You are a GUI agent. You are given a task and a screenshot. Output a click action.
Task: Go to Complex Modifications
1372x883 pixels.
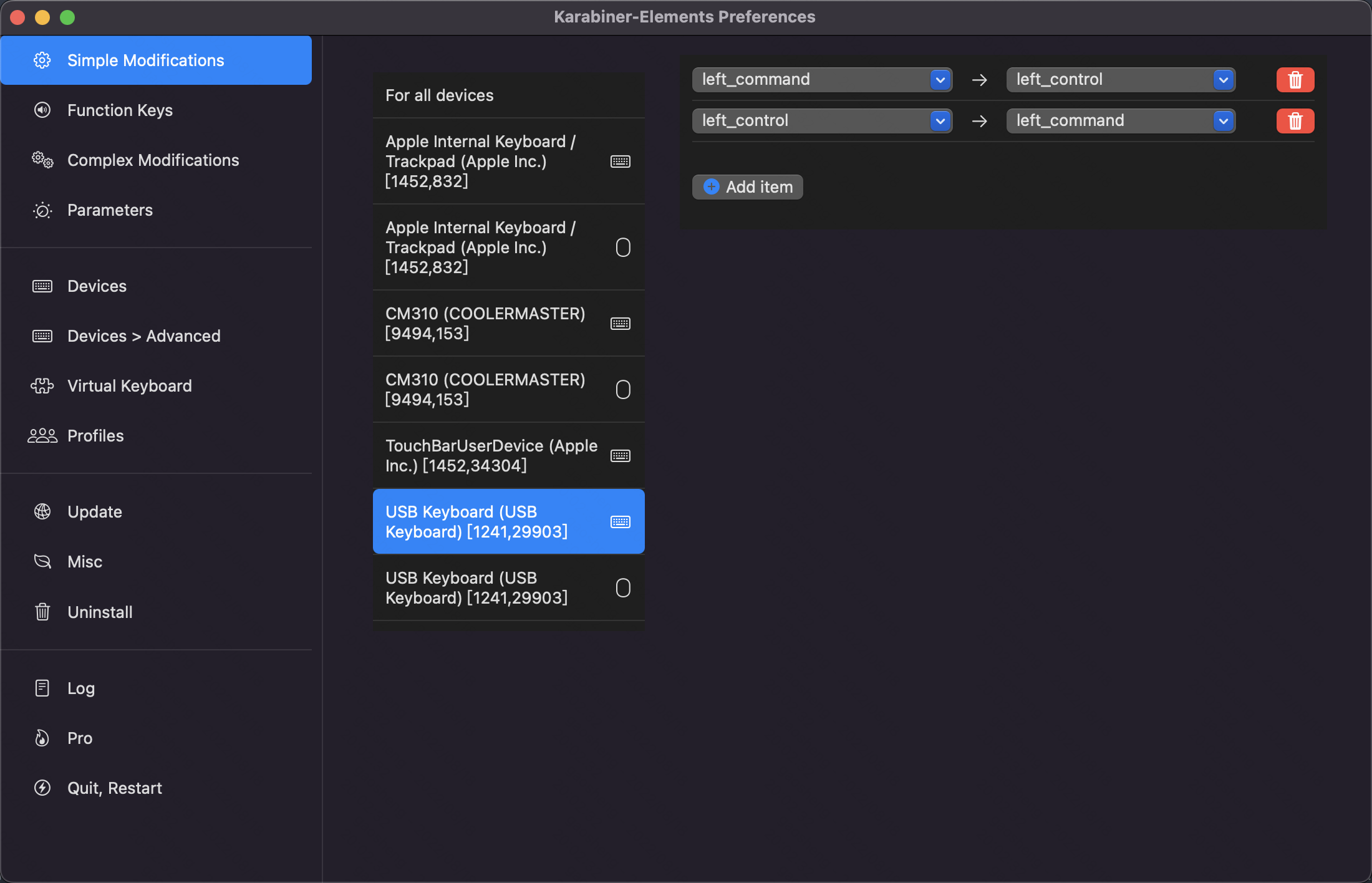tap(156, 160)
